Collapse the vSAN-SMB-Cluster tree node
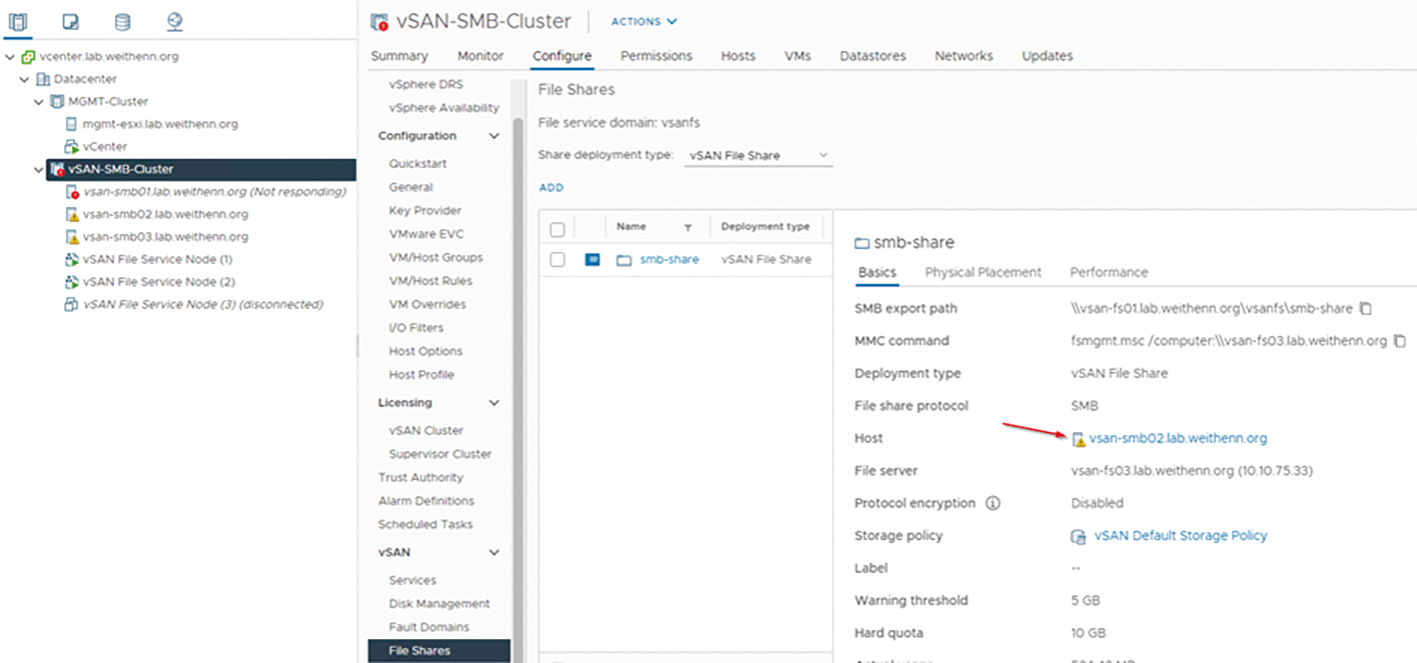The width and height of the screenshot is (1417, 663). (x=39, y=169)
